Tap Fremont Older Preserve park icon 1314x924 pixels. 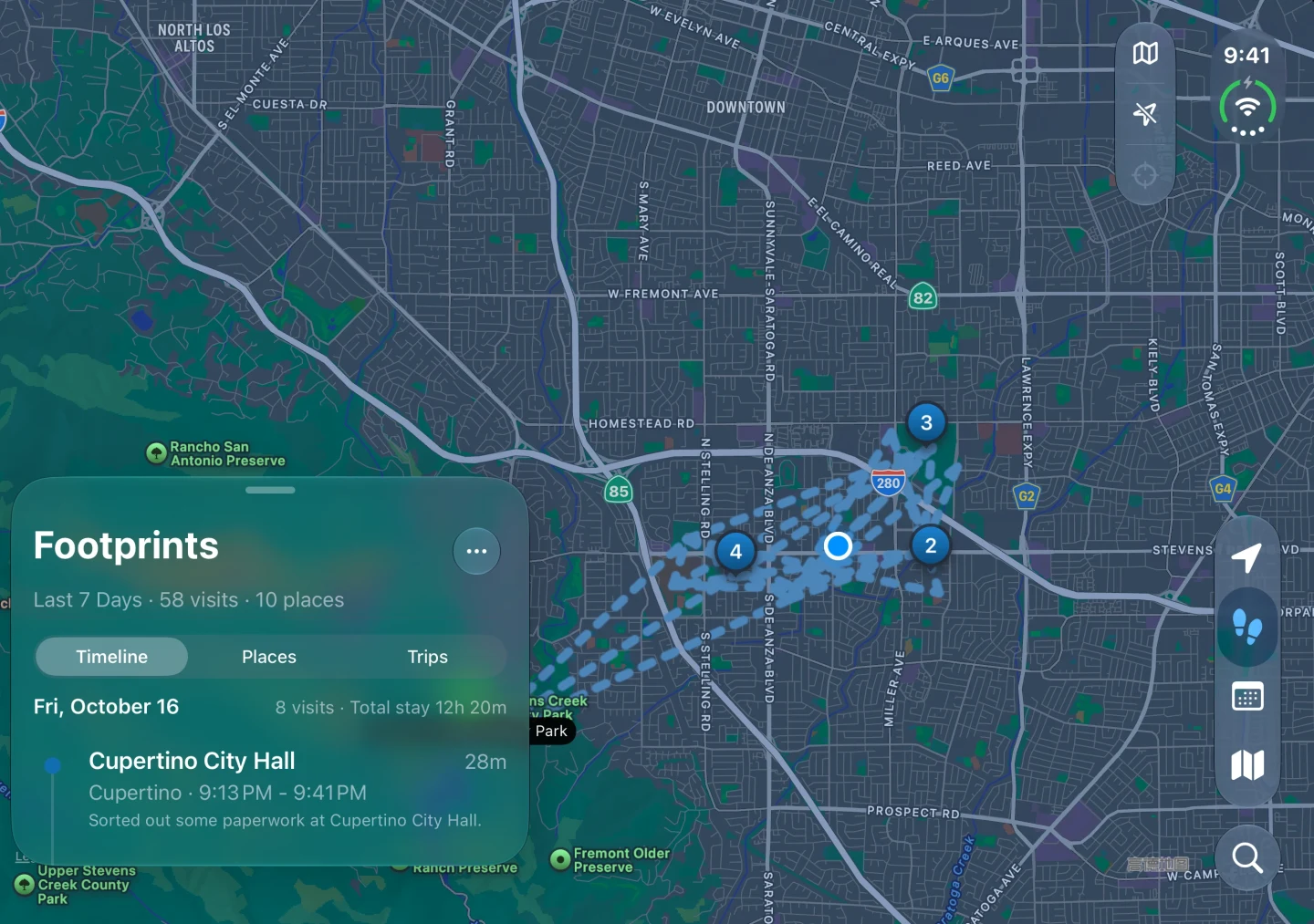click(560, 859)
